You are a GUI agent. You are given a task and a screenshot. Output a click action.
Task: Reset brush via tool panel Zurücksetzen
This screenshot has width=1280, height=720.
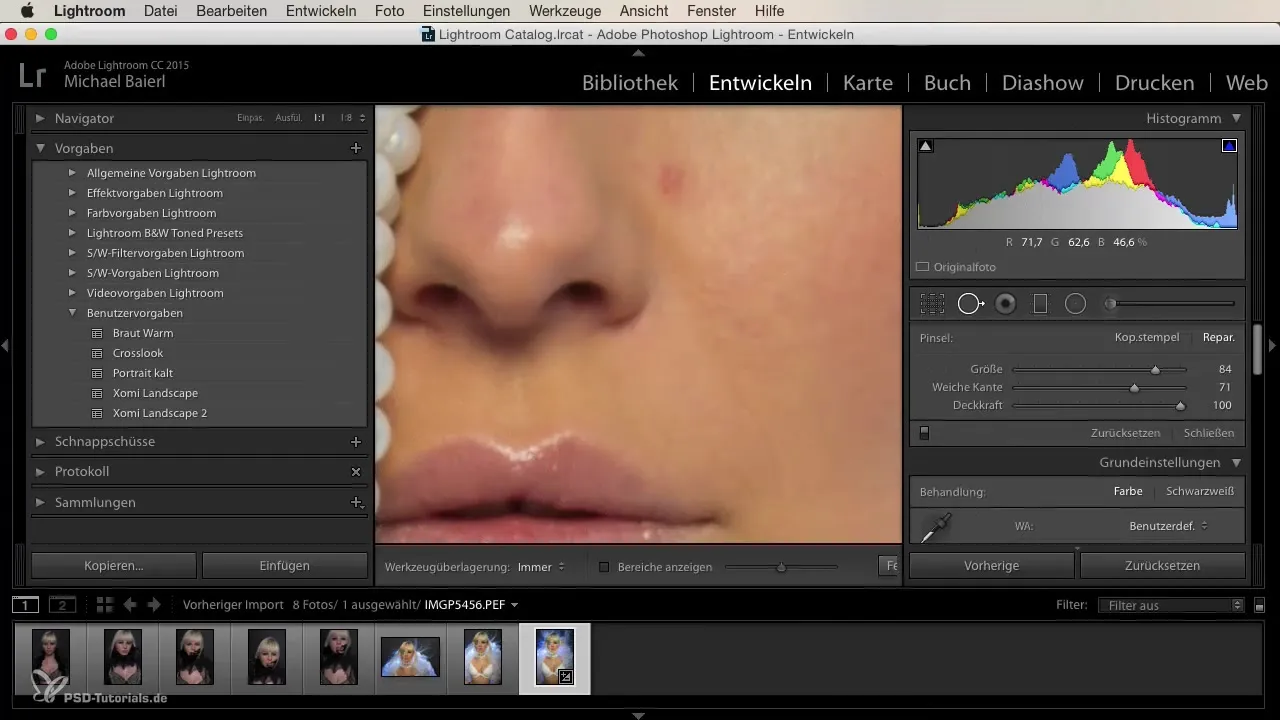pos(1125,433)
